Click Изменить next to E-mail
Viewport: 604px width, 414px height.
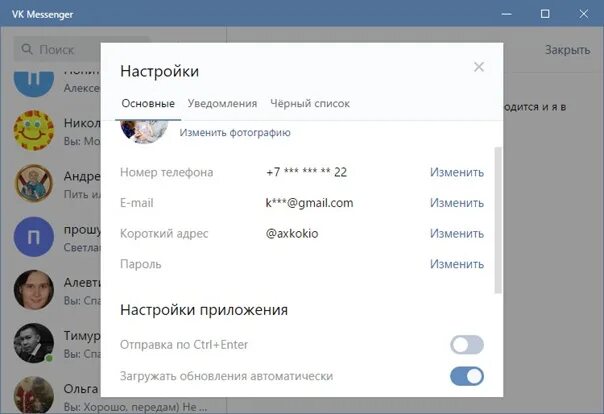457,203
